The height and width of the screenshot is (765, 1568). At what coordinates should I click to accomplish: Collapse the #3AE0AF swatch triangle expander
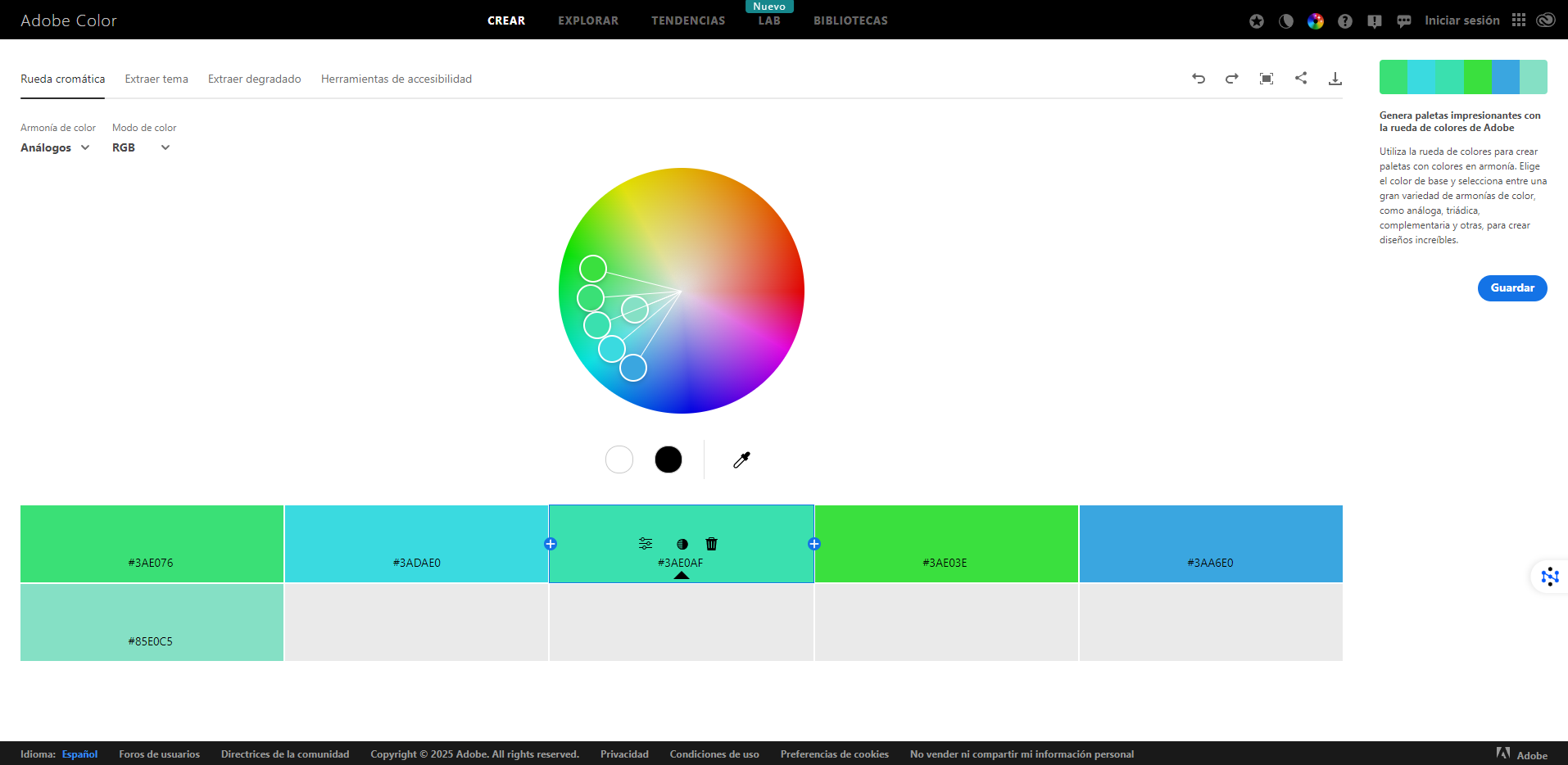tap(682, 576)
